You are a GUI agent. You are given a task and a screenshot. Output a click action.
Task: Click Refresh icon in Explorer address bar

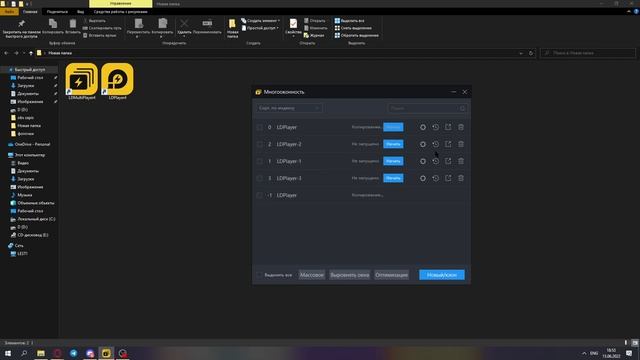click(531, 53)
